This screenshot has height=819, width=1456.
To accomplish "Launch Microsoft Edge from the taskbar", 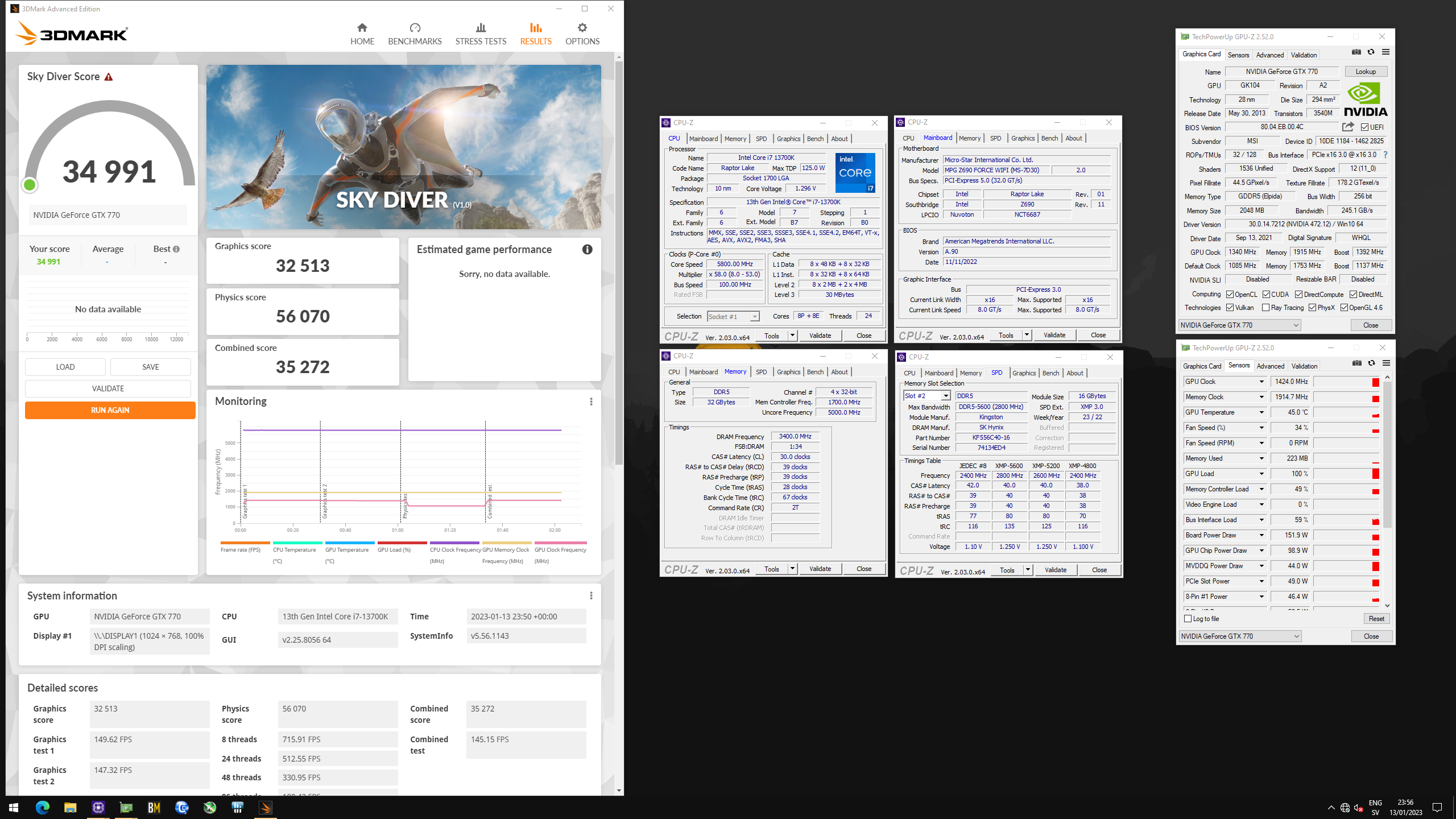I will point(43,808).
